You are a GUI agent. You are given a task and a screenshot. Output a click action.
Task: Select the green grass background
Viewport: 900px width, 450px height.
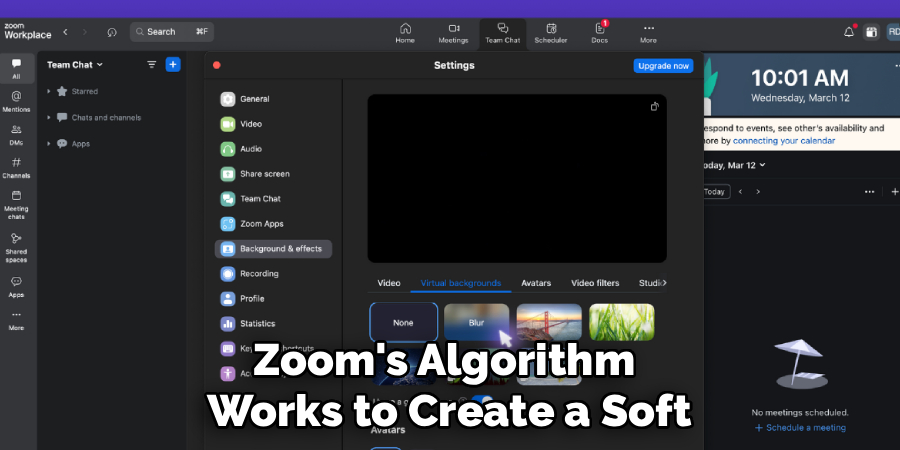pos(622,322)
